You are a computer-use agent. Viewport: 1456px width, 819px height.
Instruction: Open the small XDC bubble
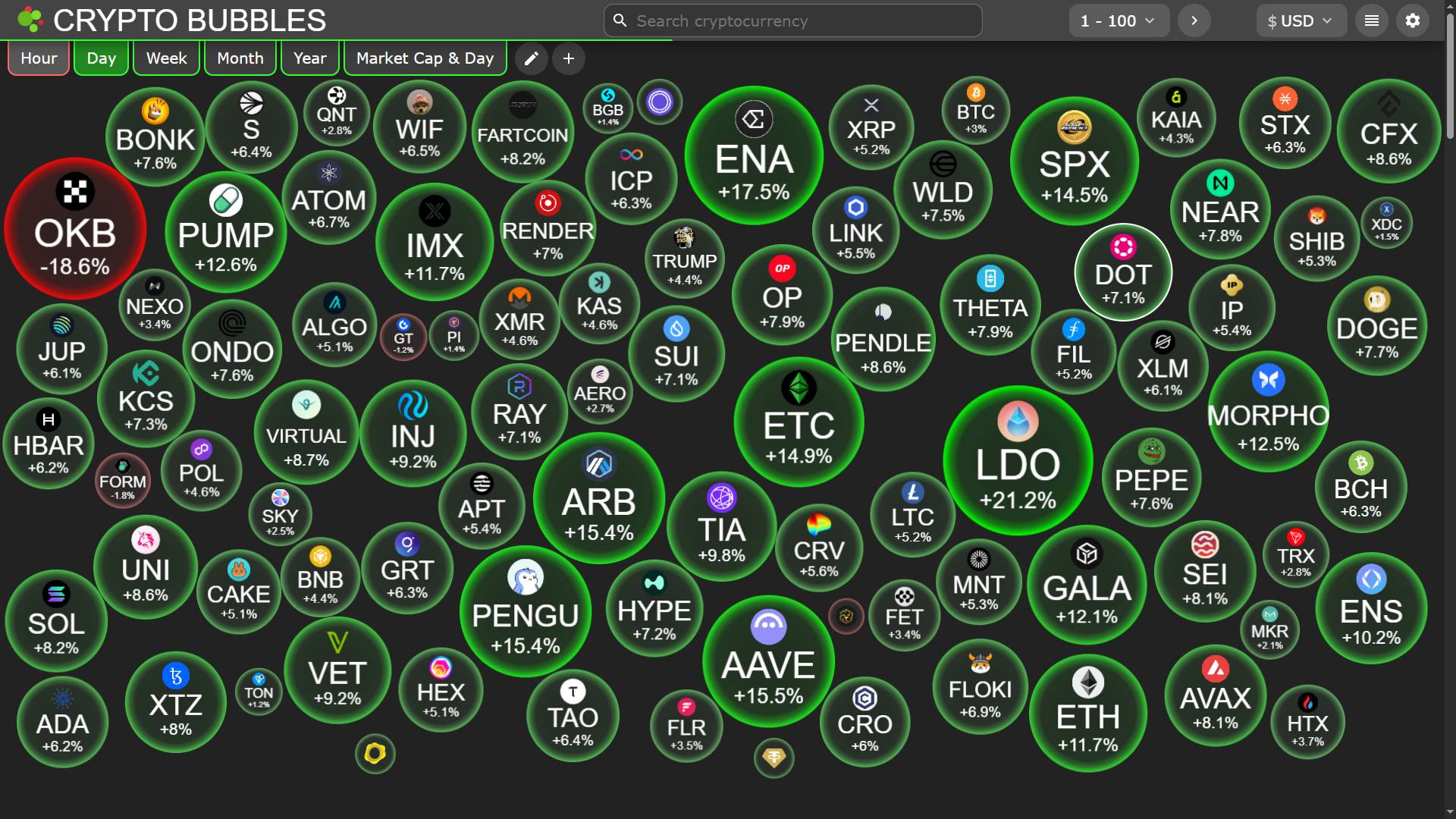pyautogui.click(x=1386, y=222)
